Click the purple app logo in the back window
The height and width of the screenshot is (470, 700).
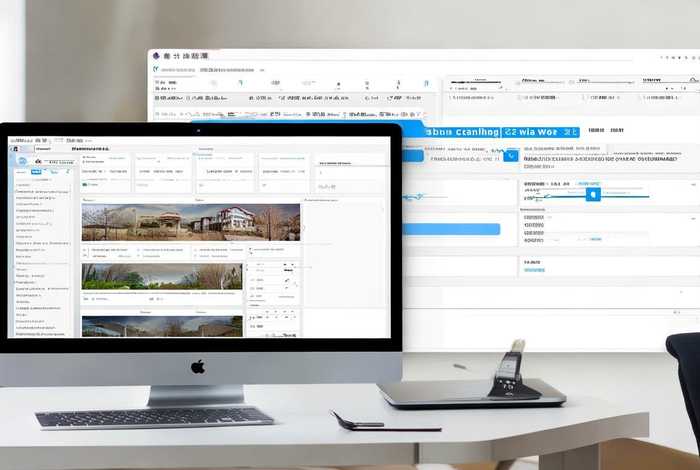(x=157, y=57)
